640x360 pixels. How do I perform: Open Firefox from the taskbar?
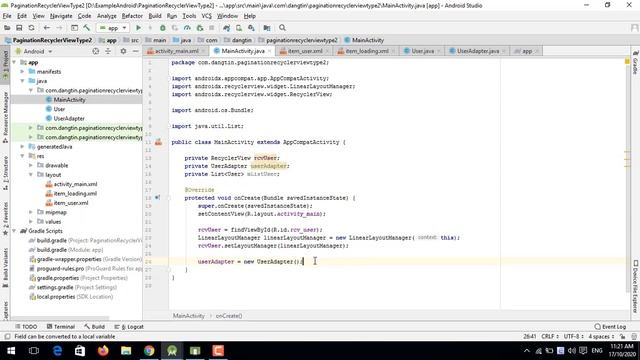[103, 351]
